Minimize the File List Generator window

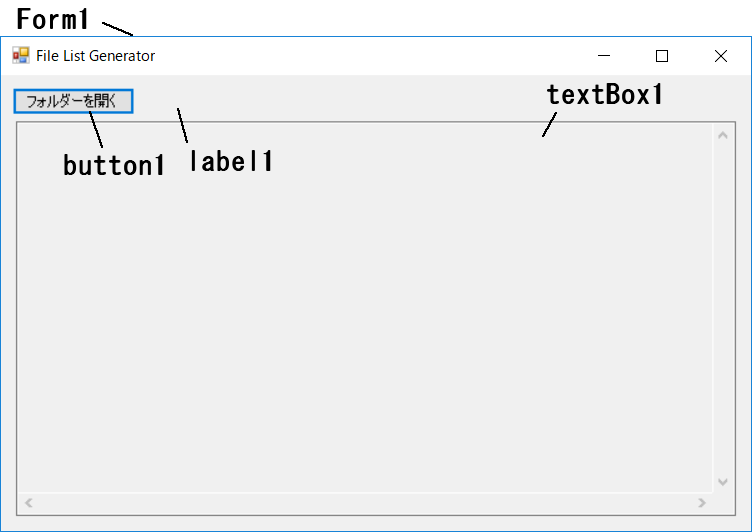point(604,56)
